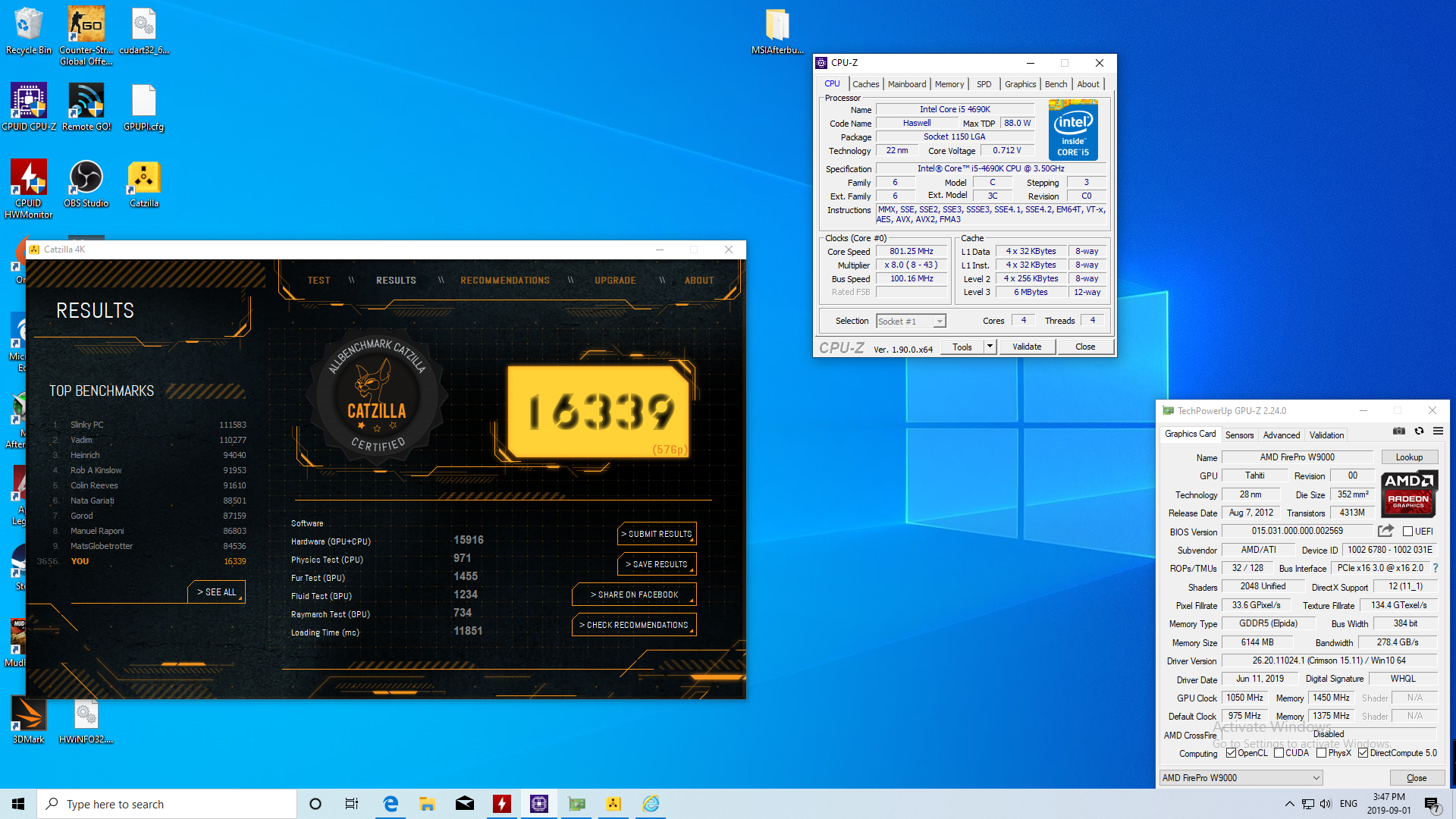
Task: Click the GPU-Z refresh icon
Action: [x=1419, y=431]
